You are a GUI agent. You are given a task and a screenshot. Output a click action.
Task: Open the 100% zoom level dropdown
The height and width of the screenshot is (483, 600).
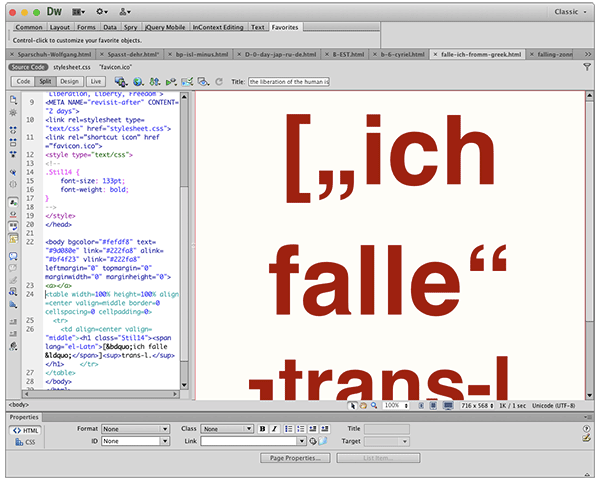tap(396, 405)
